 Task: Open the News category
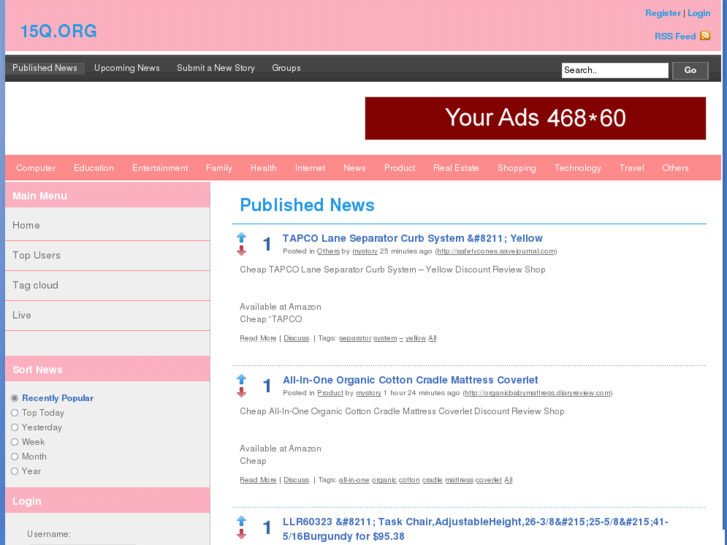coord(355,168)
